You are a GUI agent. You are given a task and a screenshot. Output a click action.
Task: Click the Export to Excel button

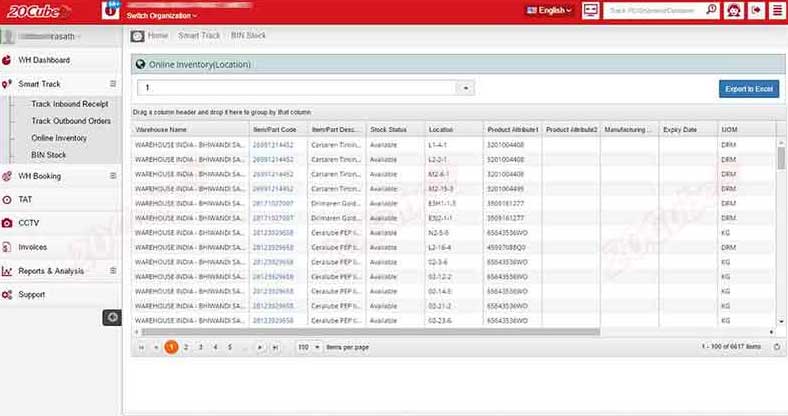[748, 89]
